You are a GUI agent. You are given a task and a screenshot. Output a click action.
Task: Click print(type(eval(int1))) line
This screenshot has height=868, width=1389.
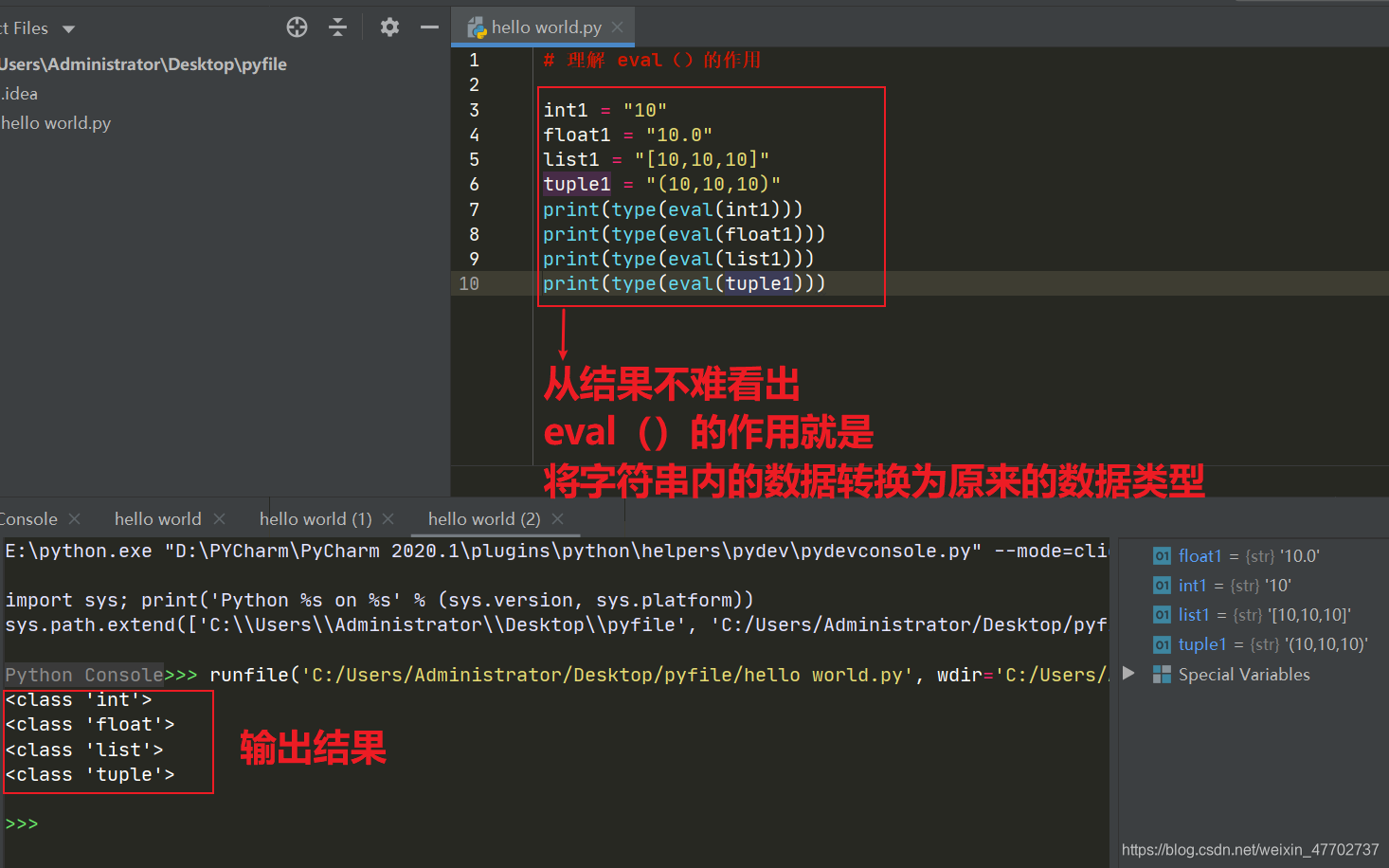673,208
